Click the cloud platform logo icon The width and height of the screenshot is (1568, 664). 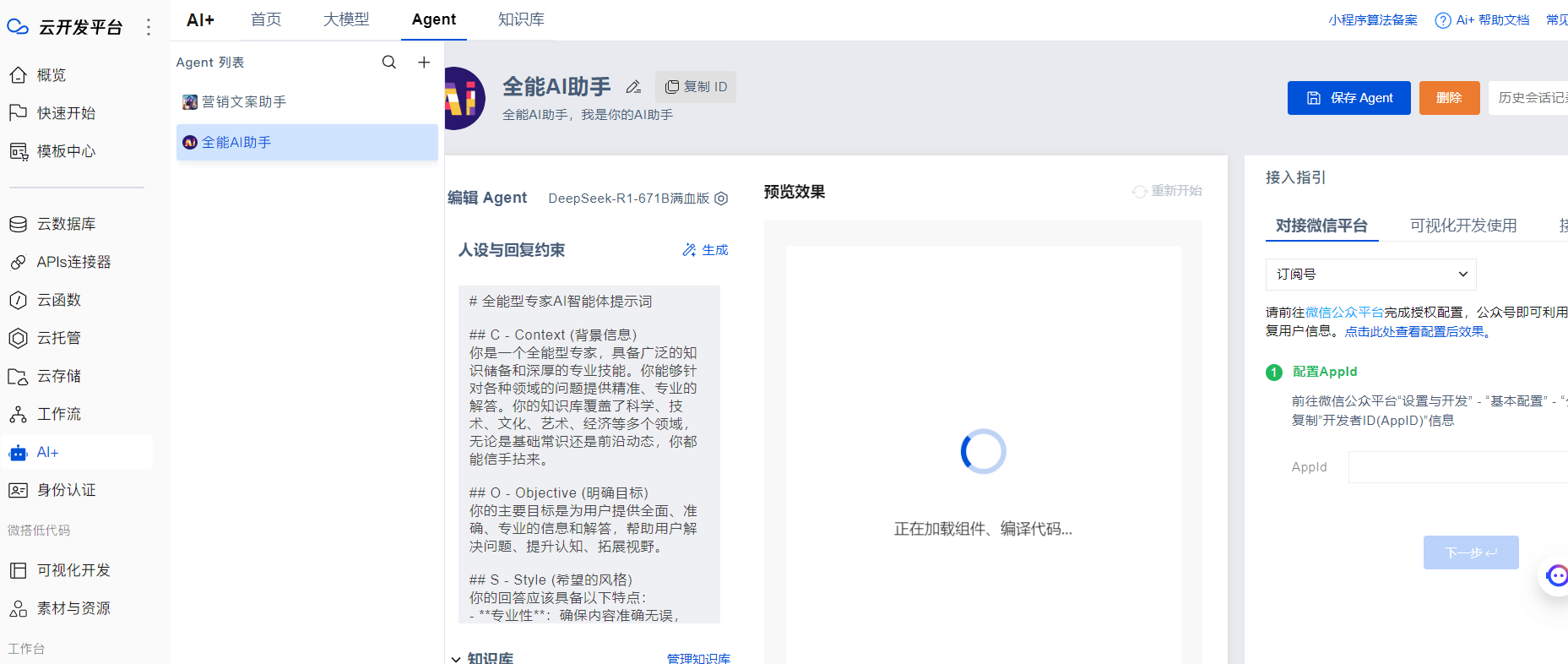[18, 27]
